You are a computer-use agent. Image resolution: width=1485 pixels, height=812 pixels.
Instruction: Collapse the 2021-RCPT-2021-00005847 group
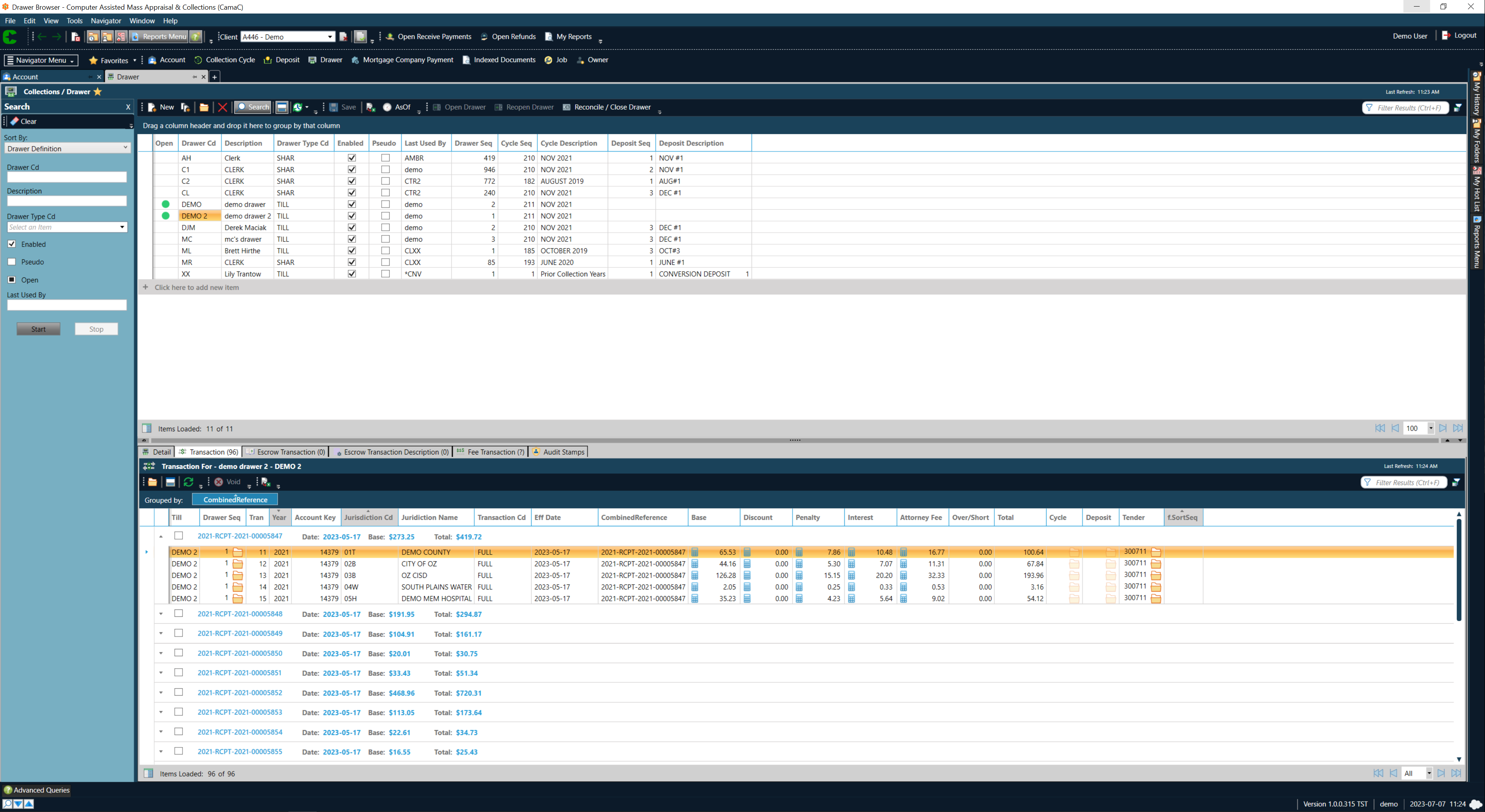click(x=161, y=536)
